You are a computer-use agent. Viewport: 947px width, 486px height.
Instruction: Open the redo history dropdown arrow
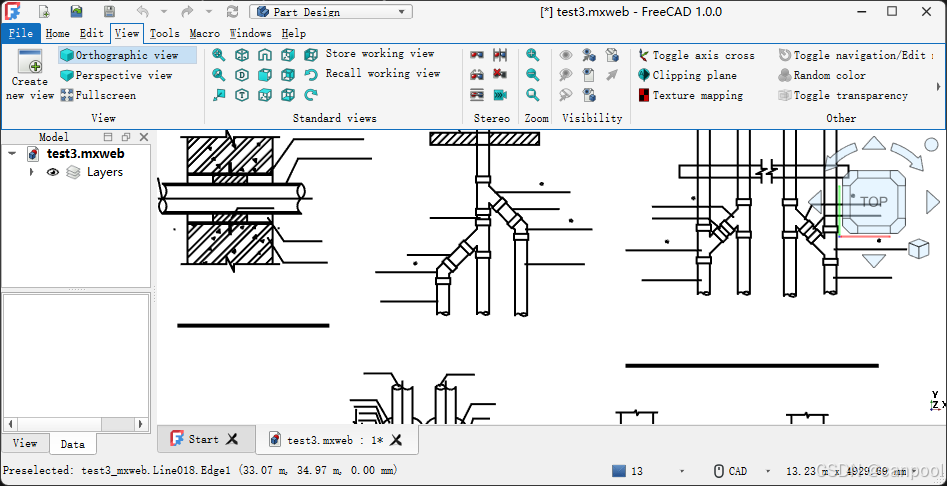(209, 11)
